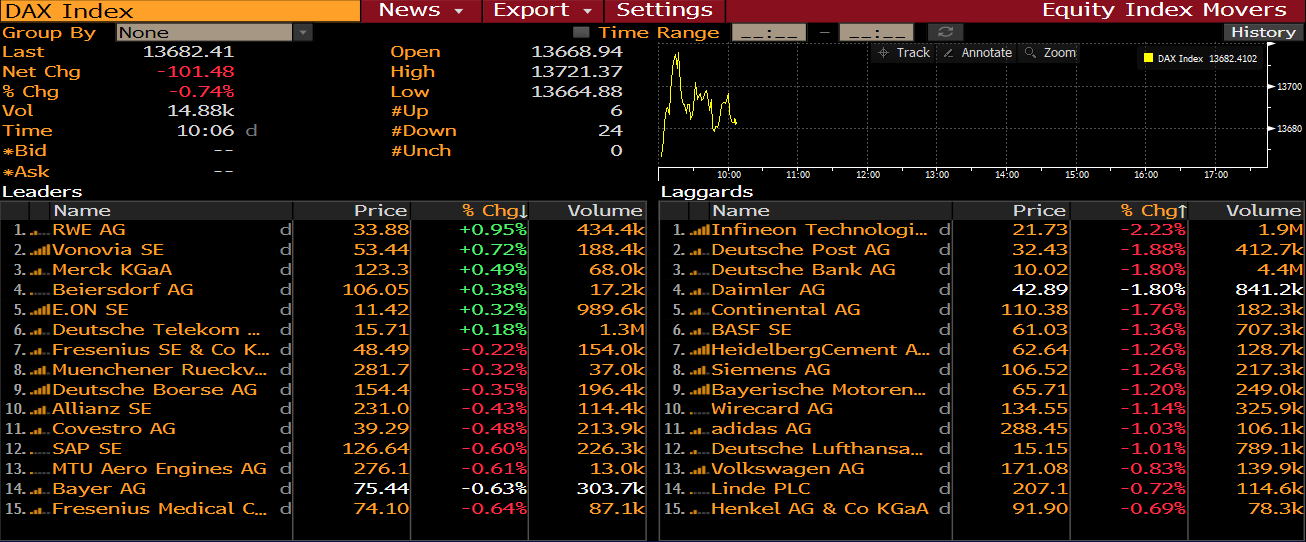Open the Export menu
The height and width of the screenshot is (542, 1306).
(x=544, y=10)
